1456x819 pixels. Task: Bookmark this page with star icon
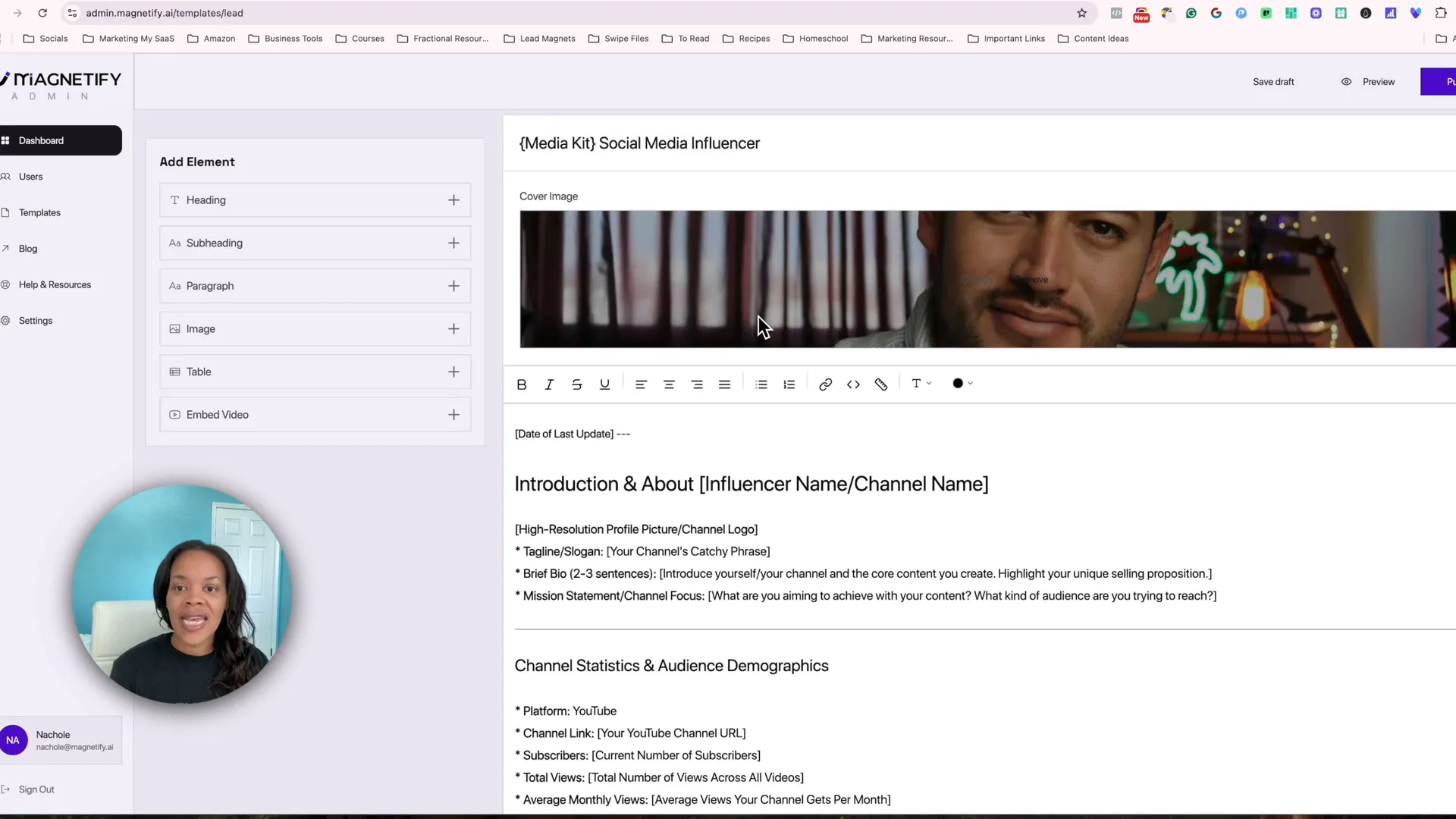point(1081,13)
